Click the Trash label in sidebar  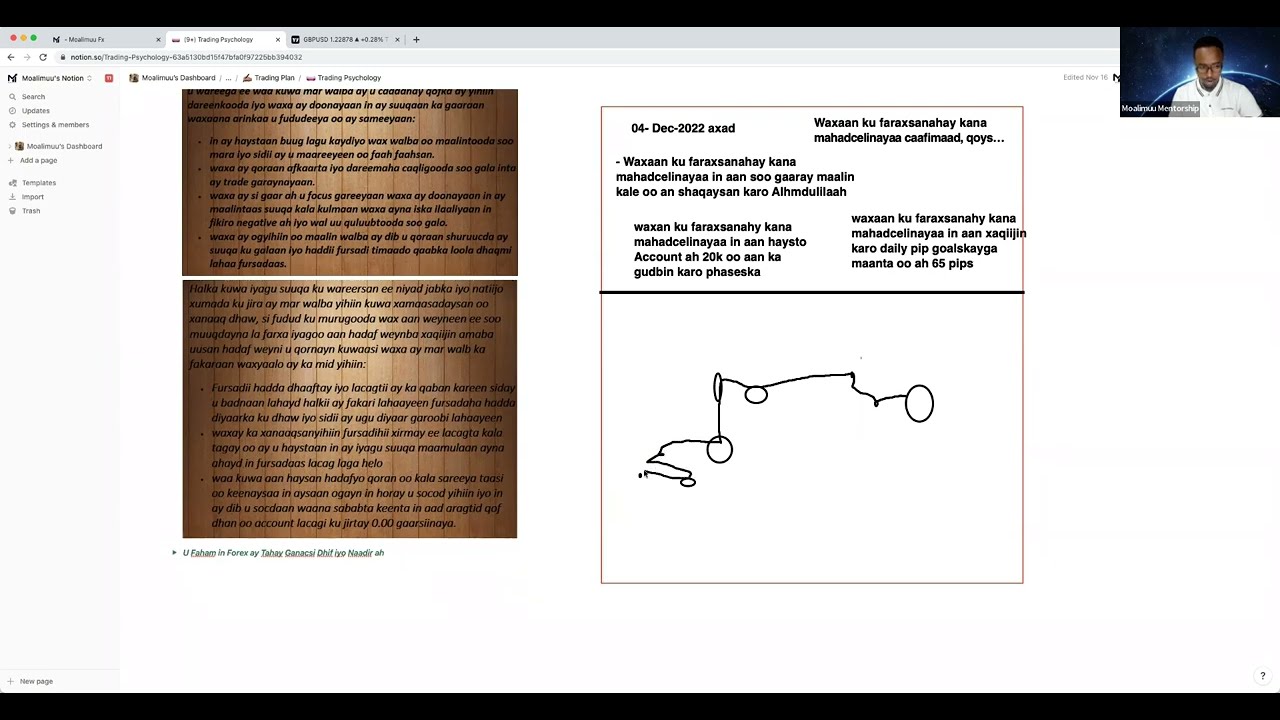(31, 211)
